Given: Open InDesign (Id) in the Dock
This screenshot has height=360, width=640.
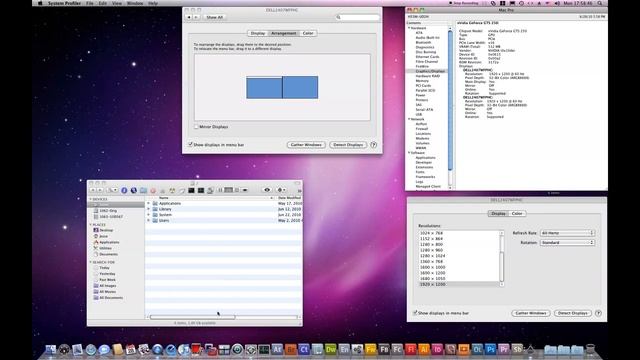Looking at the screenshot, I should pos(437,350).
